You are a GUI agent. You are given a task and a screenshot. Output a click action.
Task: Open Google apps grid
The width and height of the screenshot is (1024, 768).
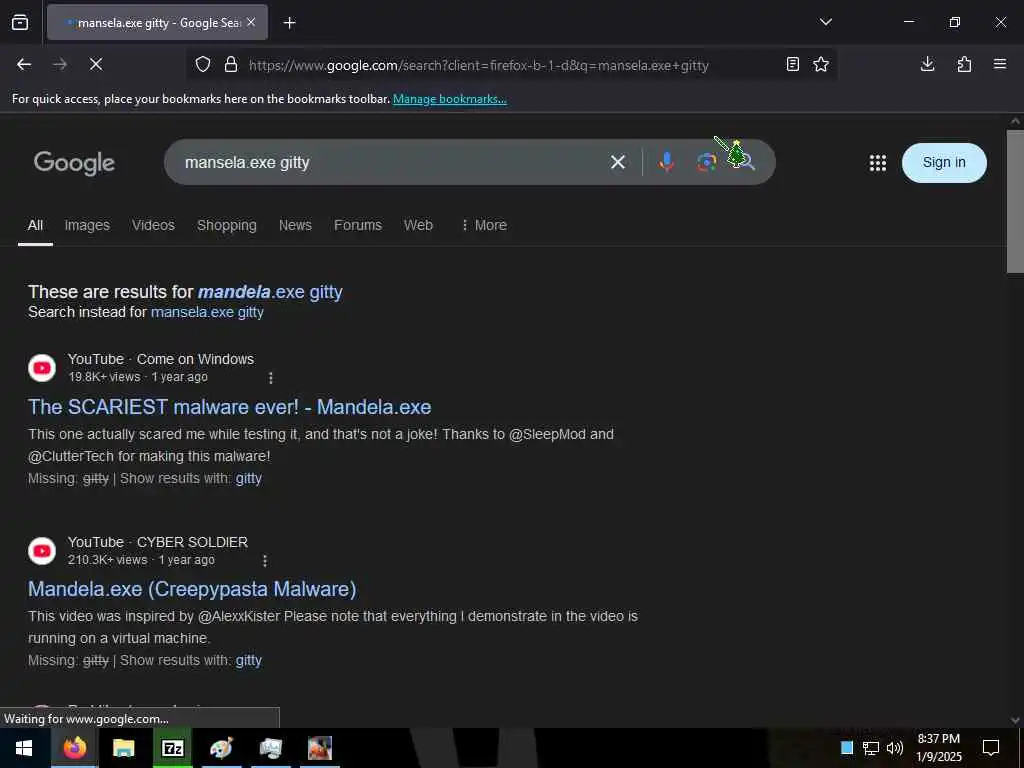878,163
